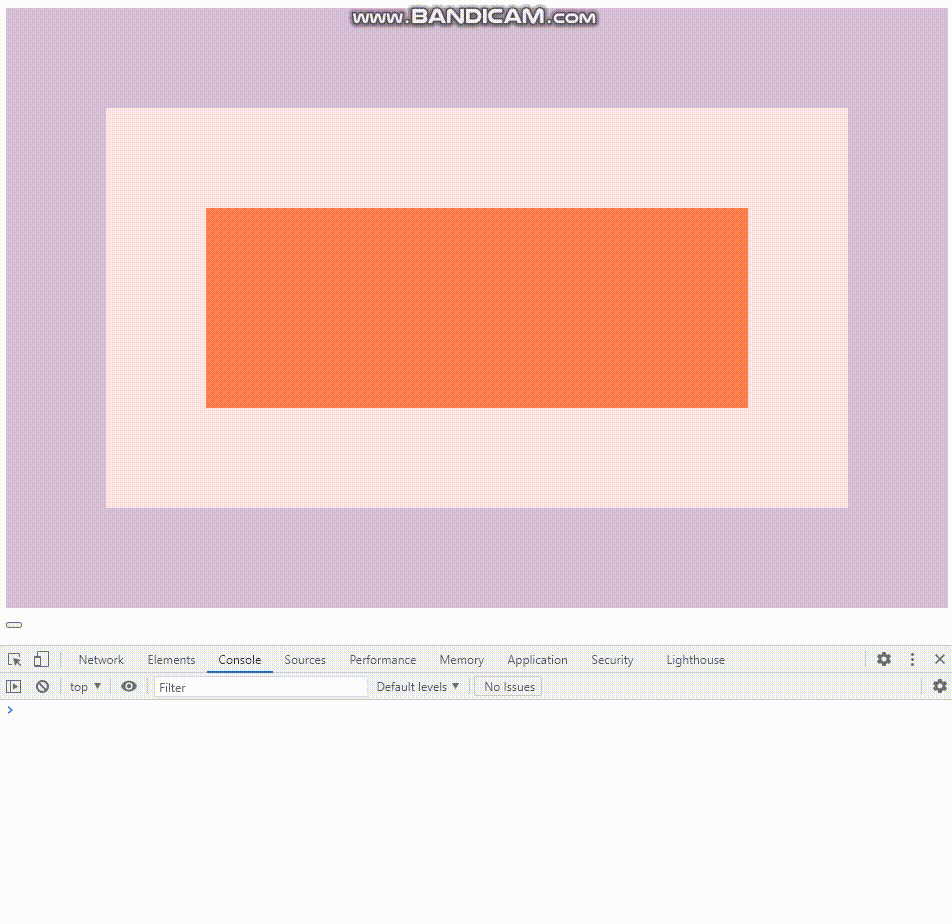Open DevTools Settings gear

pyautogui.click(x=883, y=660)
